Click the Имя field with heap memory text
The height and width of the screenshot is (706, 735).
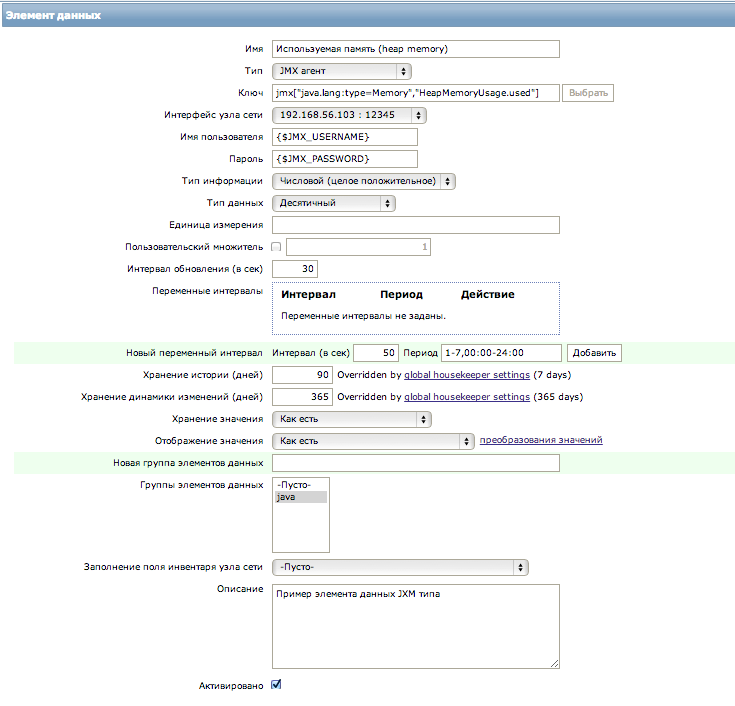(x=415, y=49)
